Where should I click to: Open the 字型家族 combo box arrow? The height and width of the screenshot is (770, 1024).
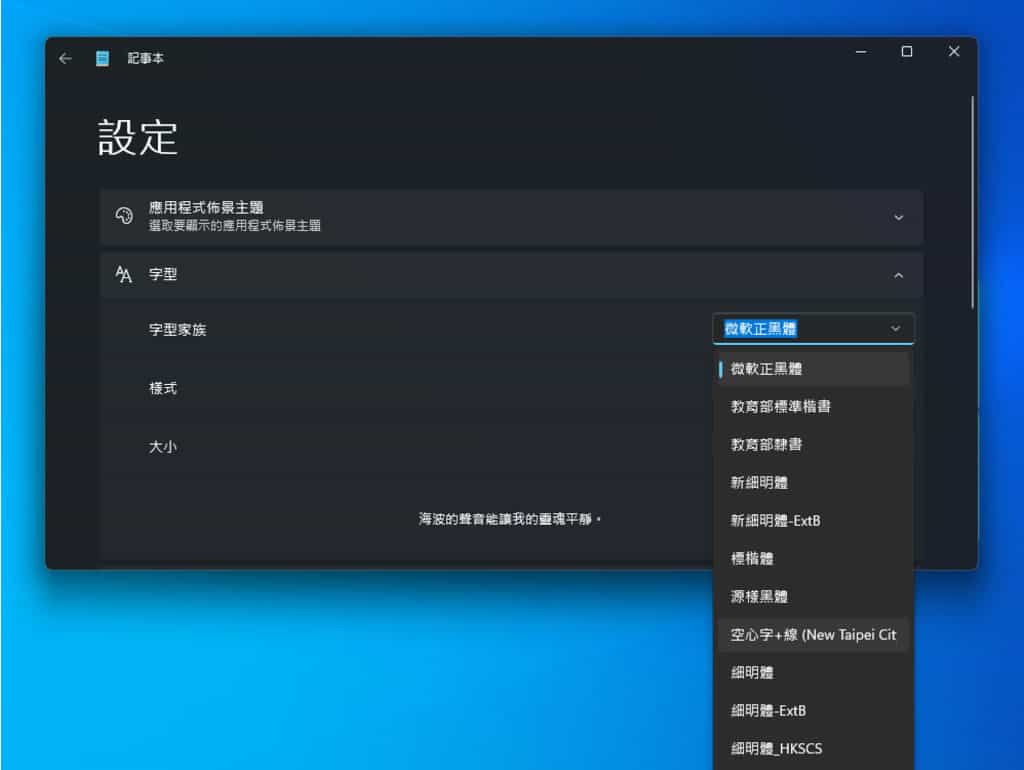pos(895,329)
